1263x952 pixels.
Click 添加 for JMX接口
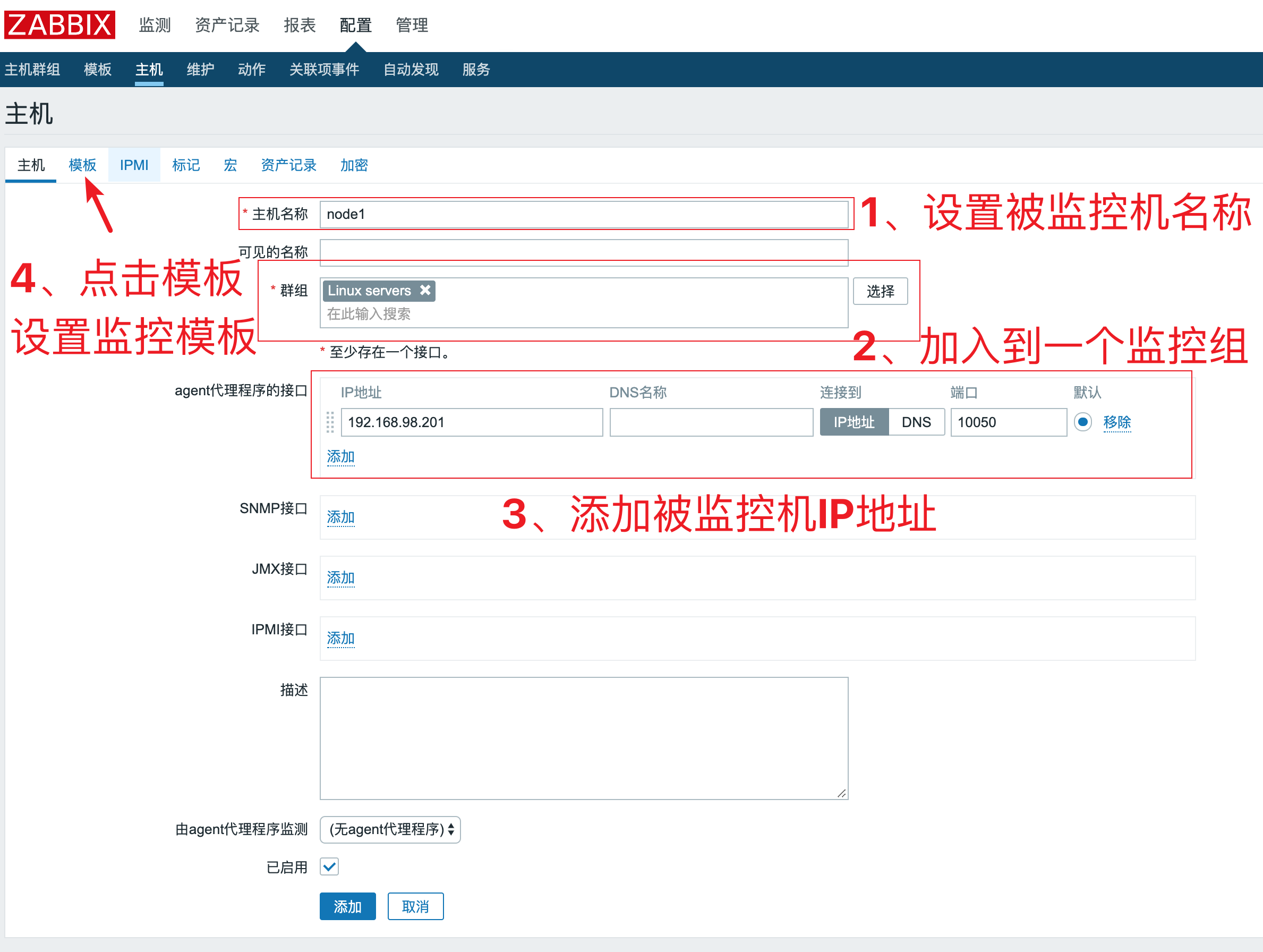click(340, 578)
